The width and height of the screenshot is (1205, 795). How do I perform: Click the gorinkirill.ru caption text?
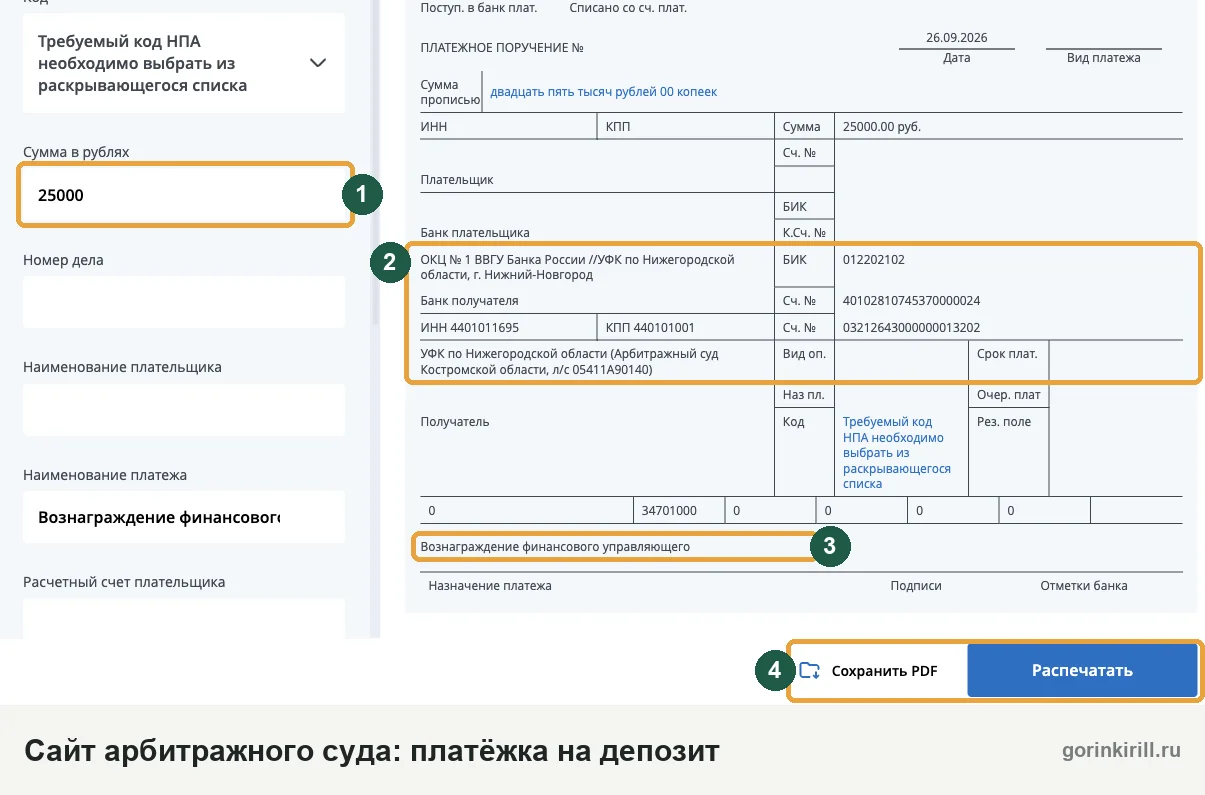point(1121,750)
